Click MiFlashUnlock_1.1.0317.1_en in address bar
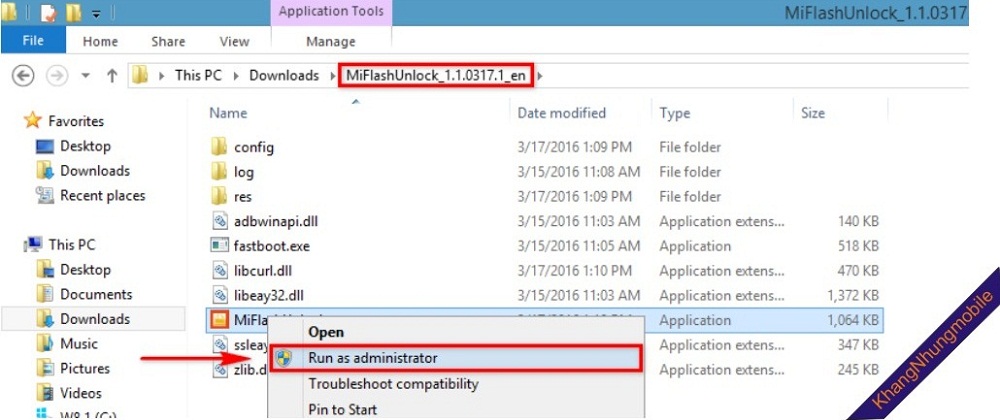 [x=436, y=76]
